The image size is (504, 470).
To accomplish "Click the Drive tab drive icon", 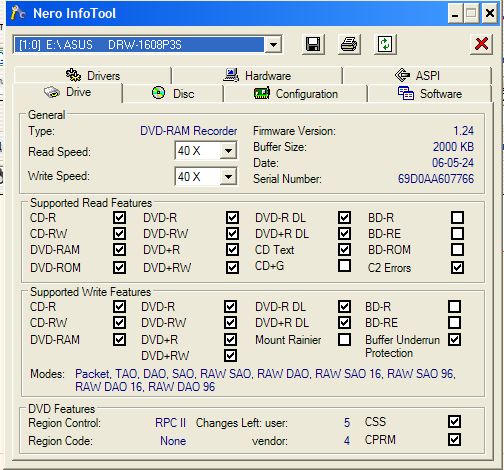I will point(52,92).
